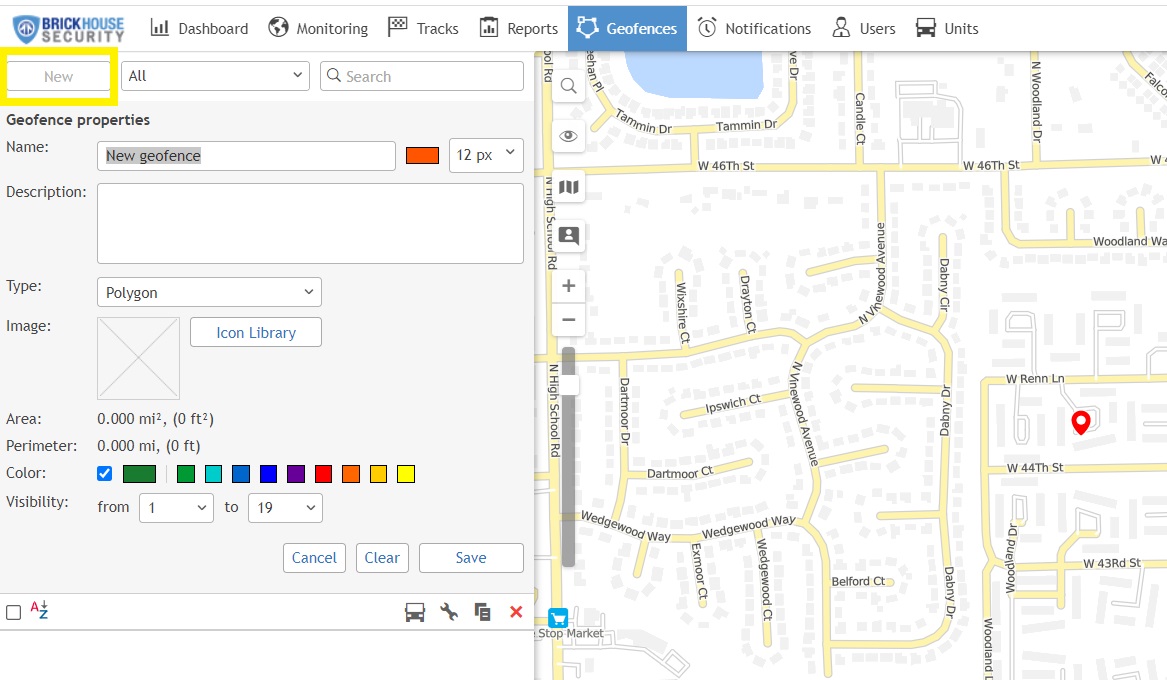
Task: Pick the red palette color
Action: (x=323, y=474)
